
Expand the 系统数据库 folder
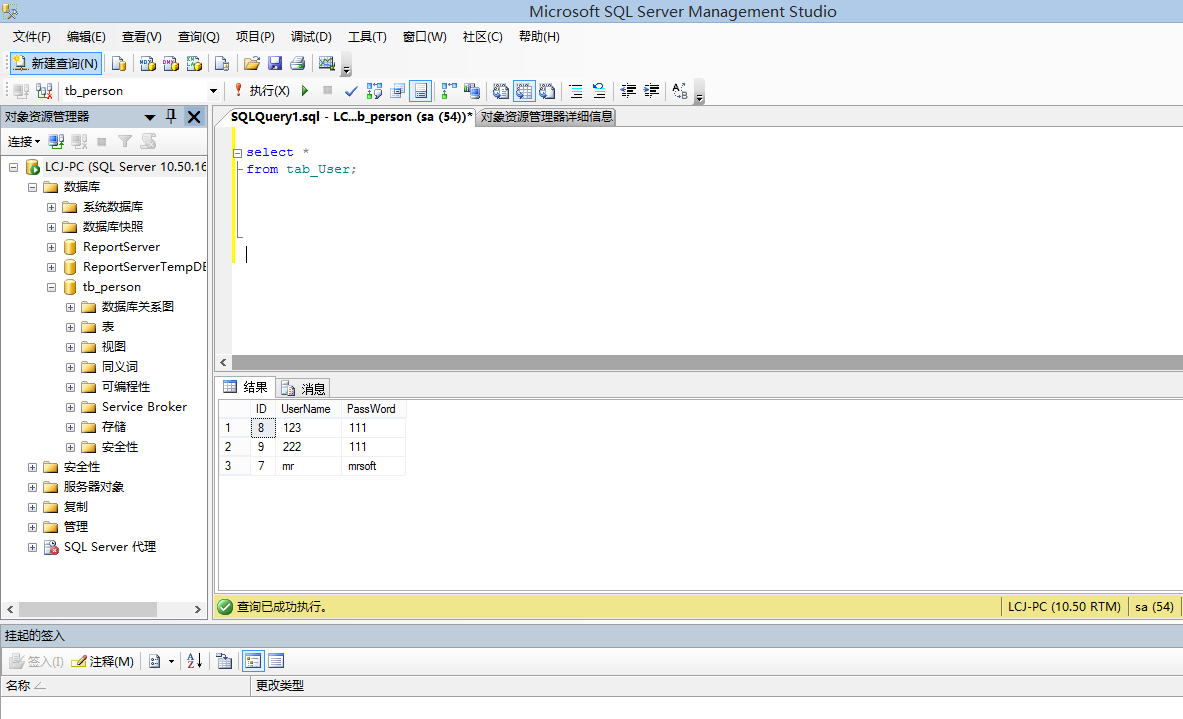(x=51, y=207)
